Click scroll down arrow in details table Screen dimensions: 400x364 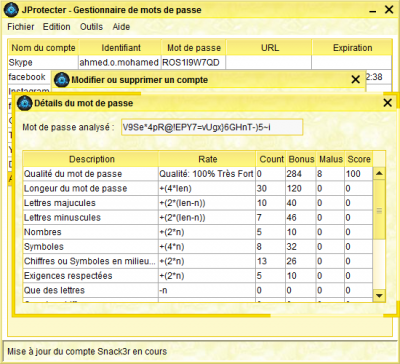tap(379, 295)
